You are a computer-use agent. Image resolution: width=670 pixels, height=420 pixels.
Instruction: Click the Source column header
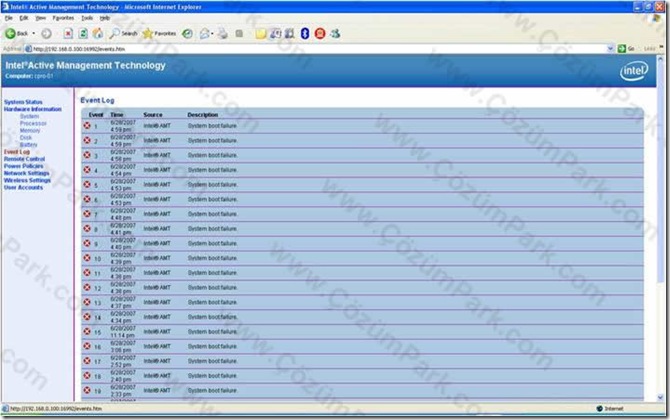153,115
